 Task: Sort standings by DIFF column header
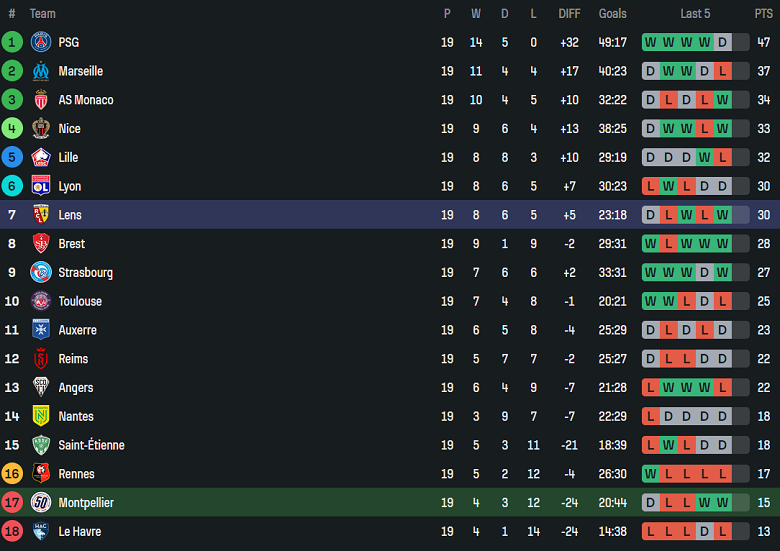tap(569, 13)
